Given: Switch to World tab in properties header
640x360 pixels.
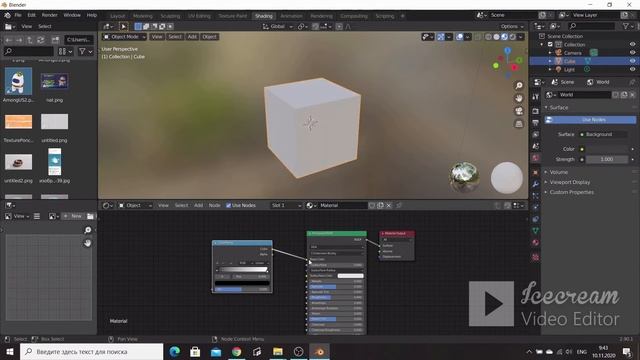Looking at the screenshot, I should pos(598,82).
